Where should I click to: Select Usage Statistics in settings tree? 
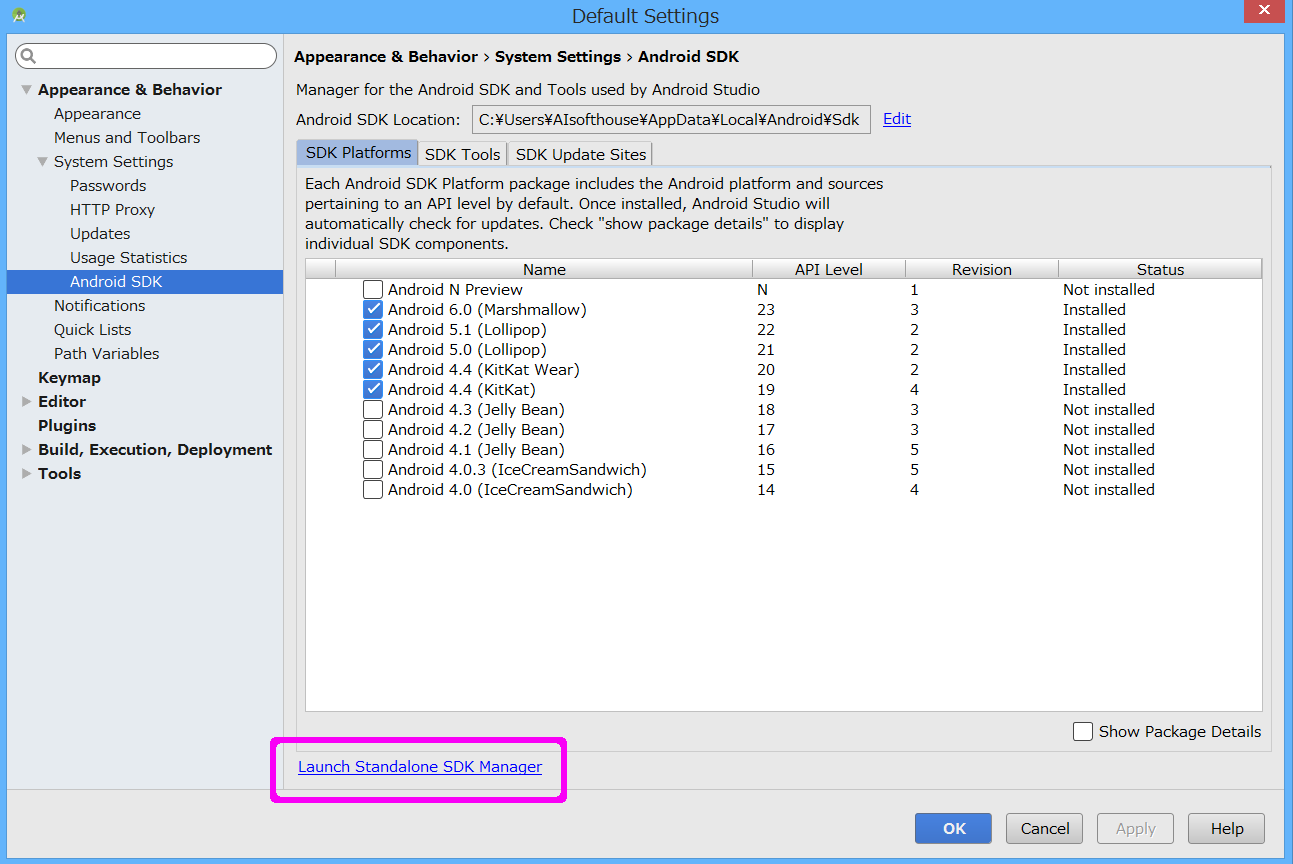click(x=128, y=258)
